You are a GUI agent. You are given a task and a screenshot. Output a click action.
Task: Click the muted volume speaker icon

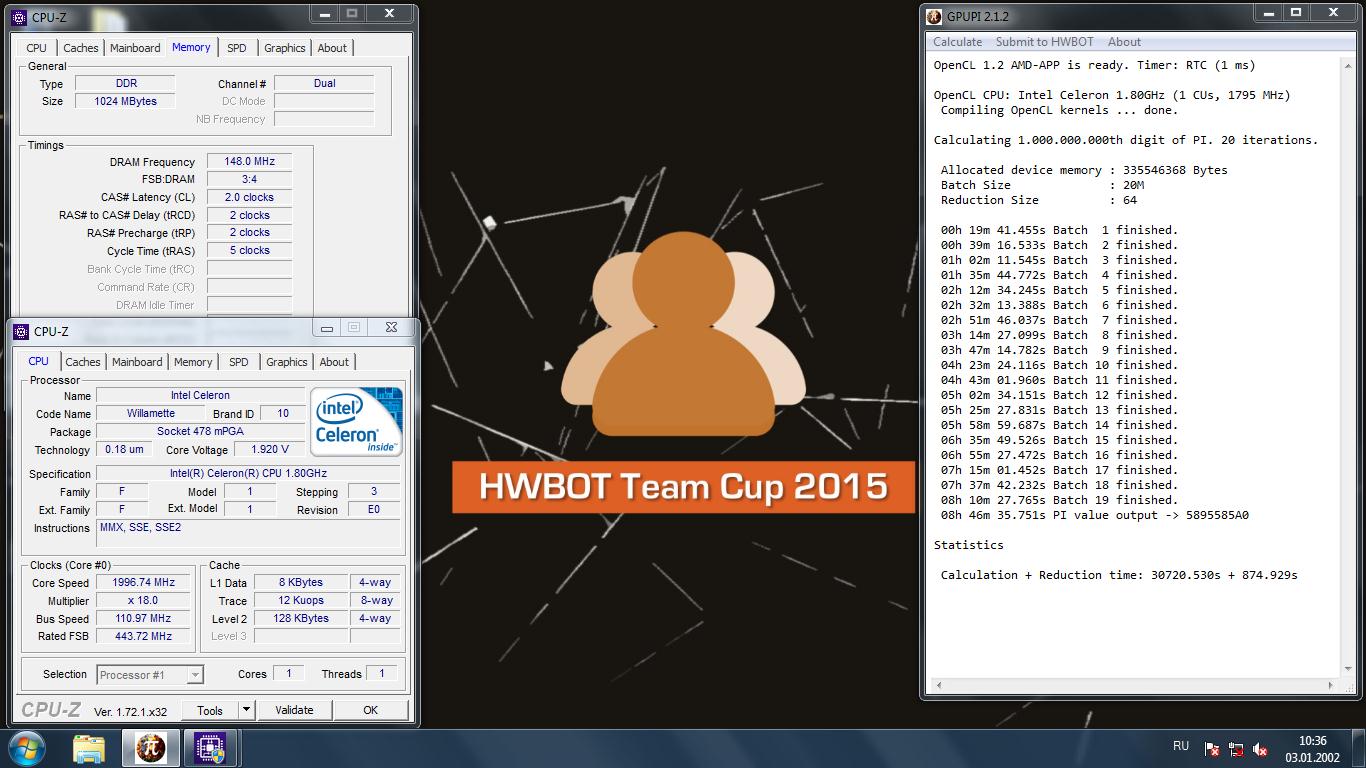tap(1261, 748)
